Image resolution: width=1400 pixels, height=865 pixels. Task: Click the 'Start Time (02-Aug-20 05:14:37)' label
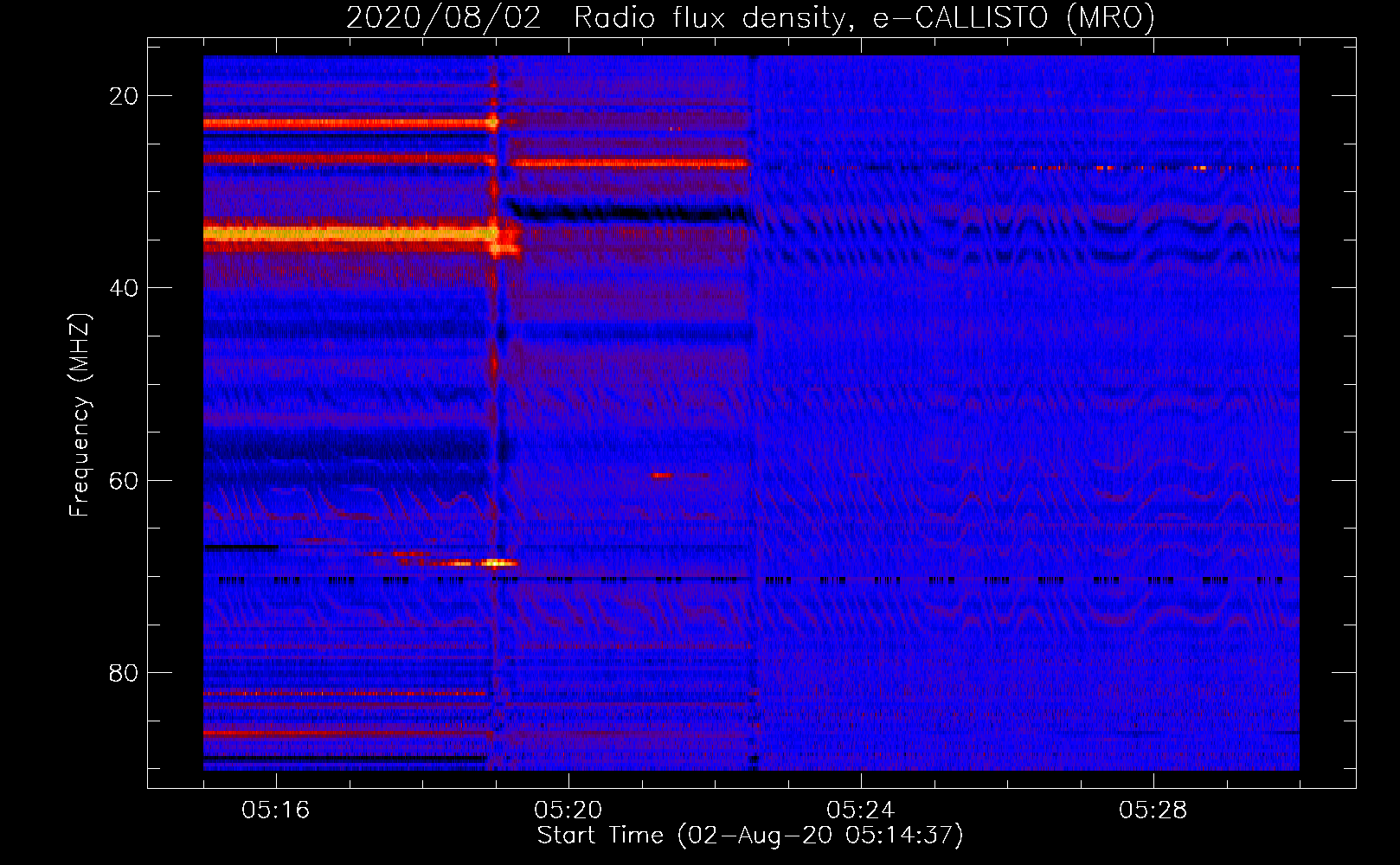(750, 836)
